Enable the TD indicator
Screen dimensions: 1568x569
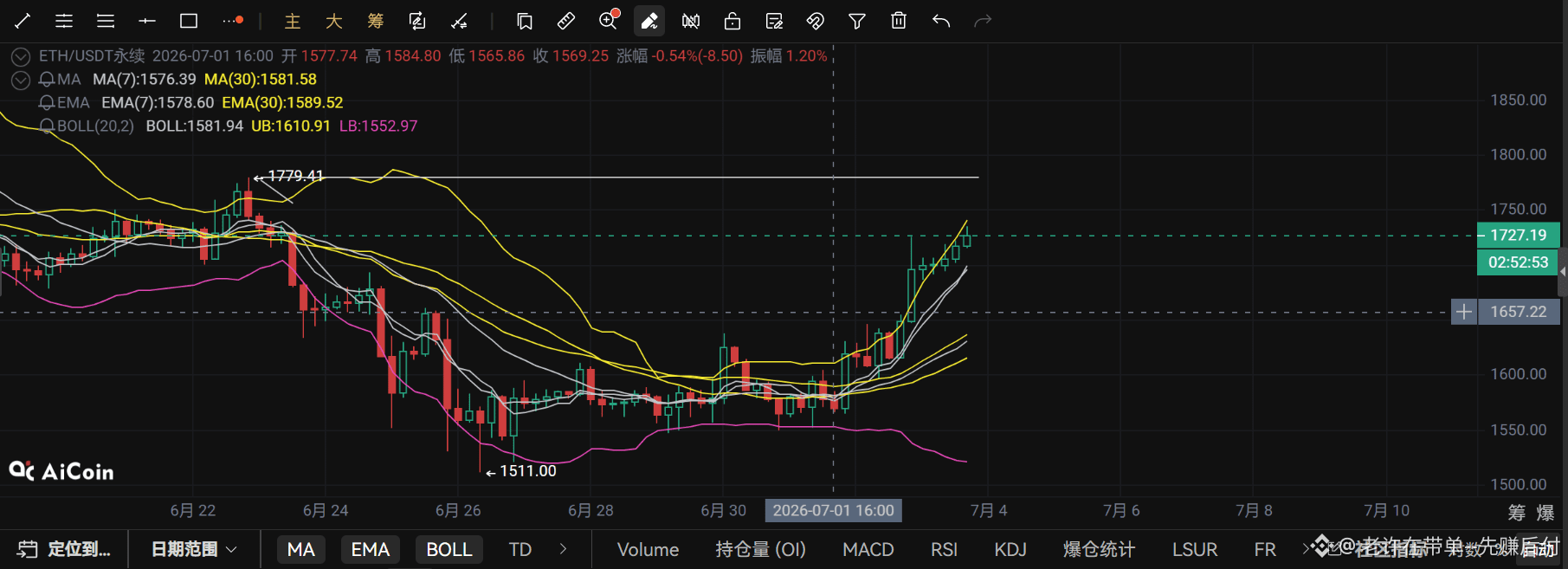pyautogui.click(x=519, y=549)
